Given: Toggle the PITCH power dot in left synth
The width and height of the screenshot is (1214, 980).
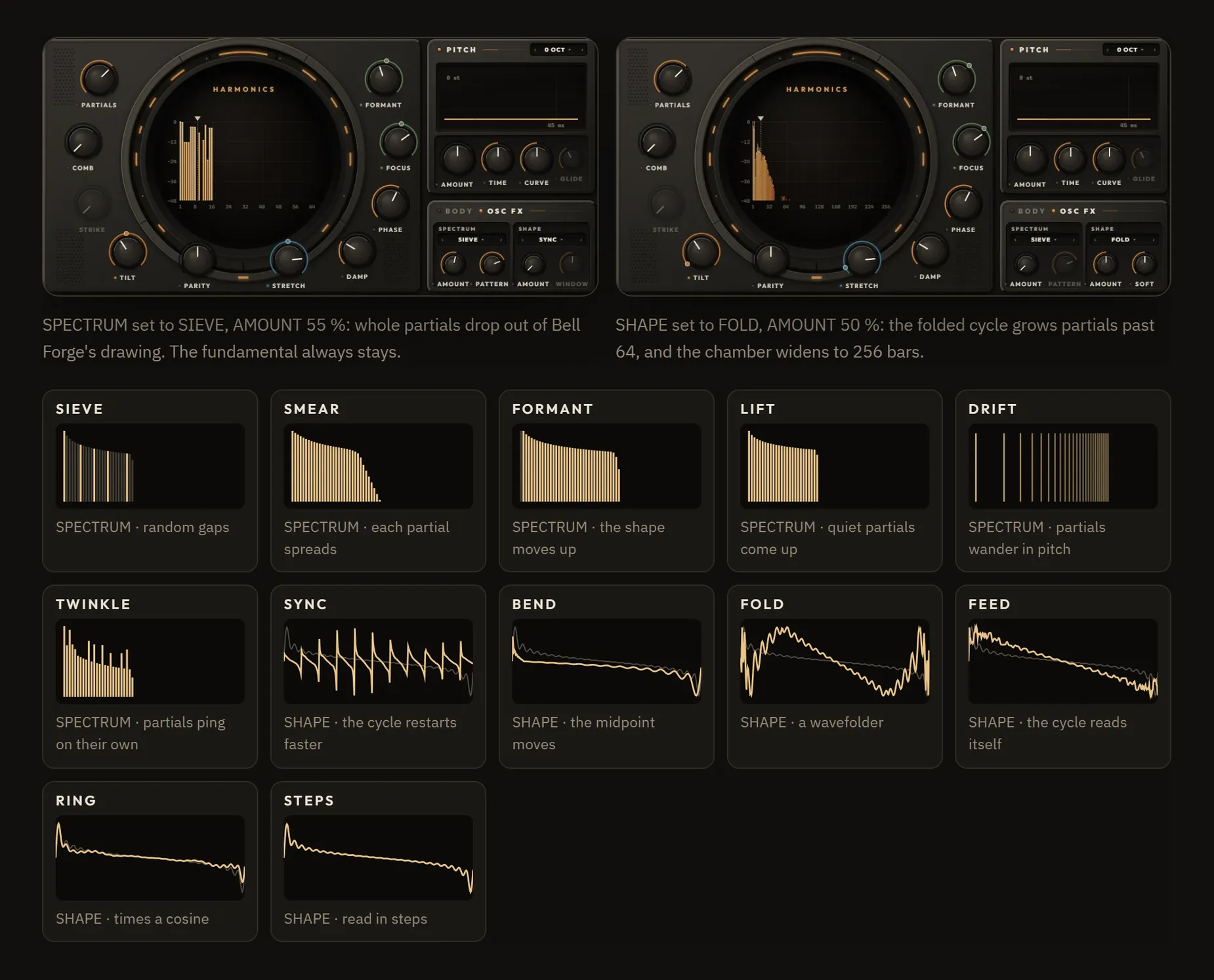Looking at the screenshot, I should coord(439,50).
